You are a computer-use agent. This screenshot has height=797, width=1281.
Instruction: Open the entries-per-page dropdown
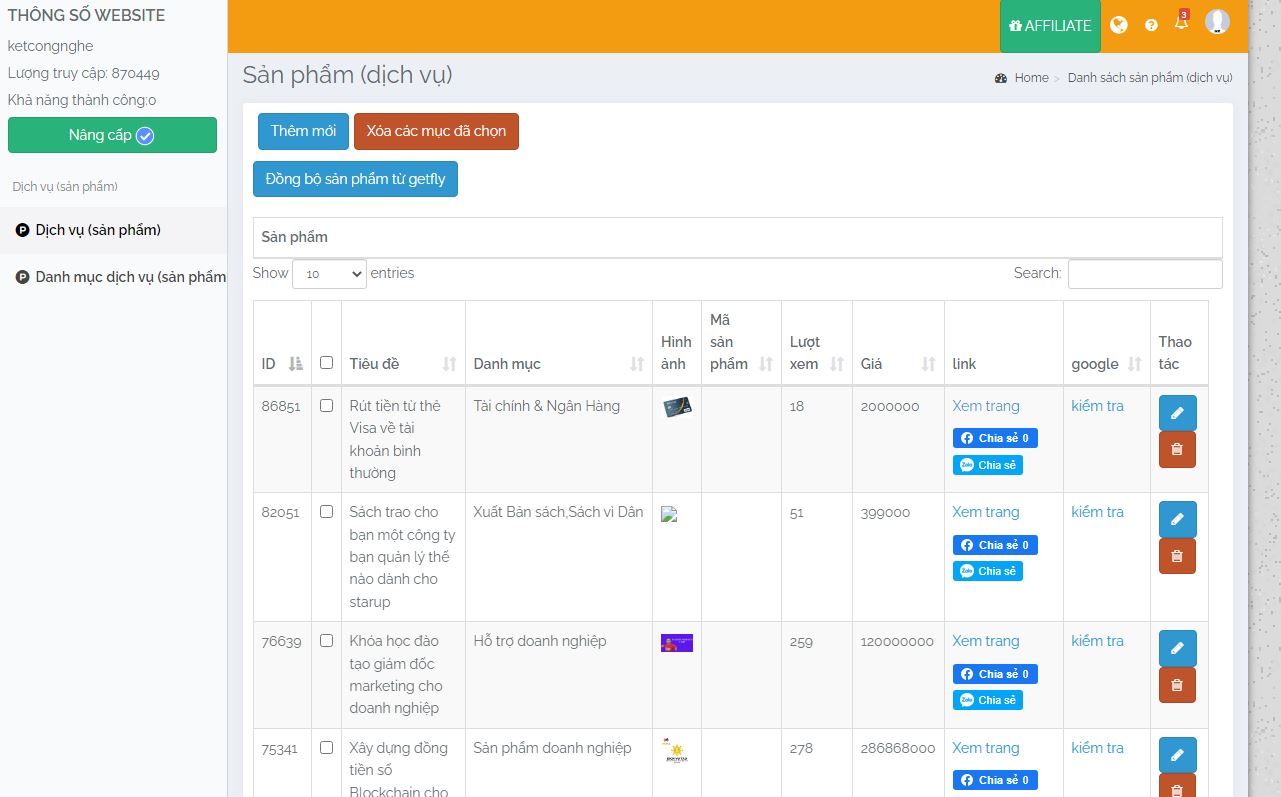pos(329,274)
